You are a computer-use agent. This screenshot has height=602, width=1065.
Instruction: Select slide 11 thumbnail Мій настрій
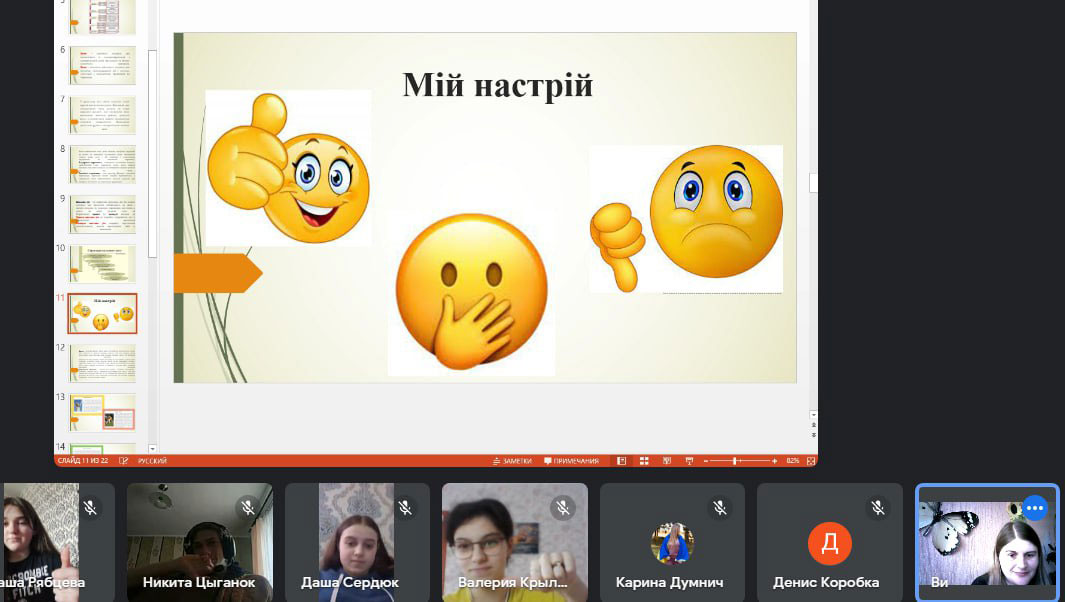coord(103,313)
